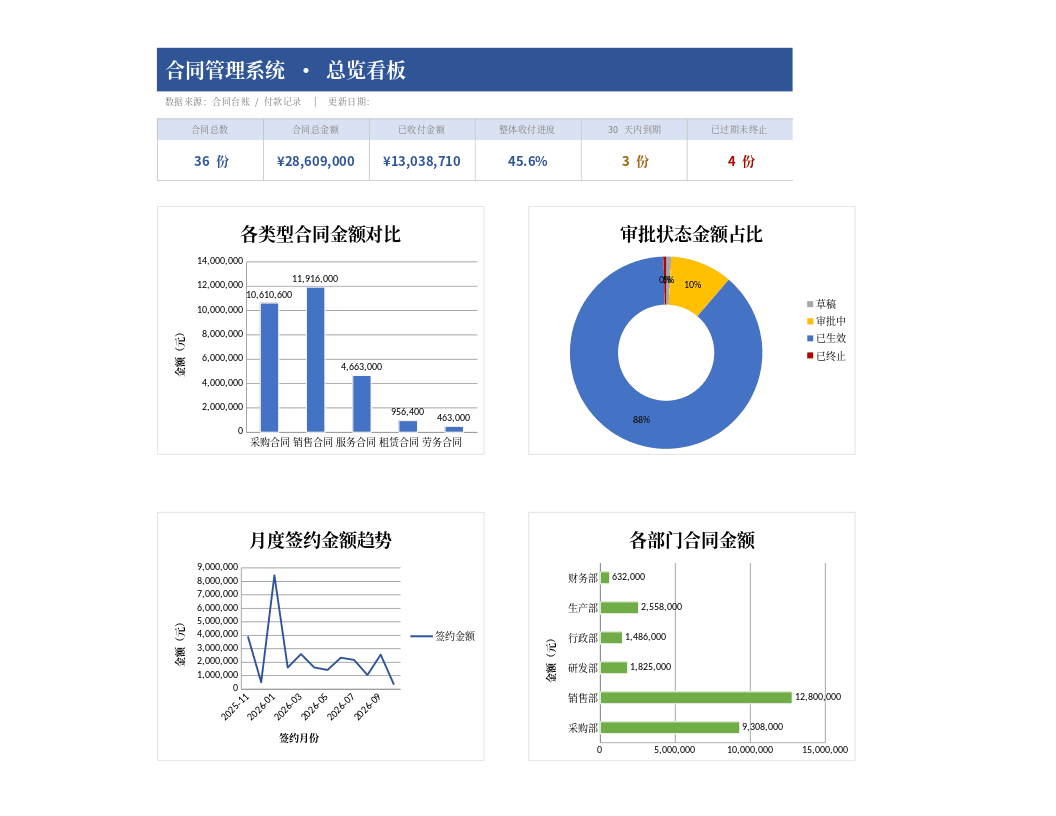Select the 45.6% progress value
Screen dimensions: 1056x816
click(x=527, y=161)
